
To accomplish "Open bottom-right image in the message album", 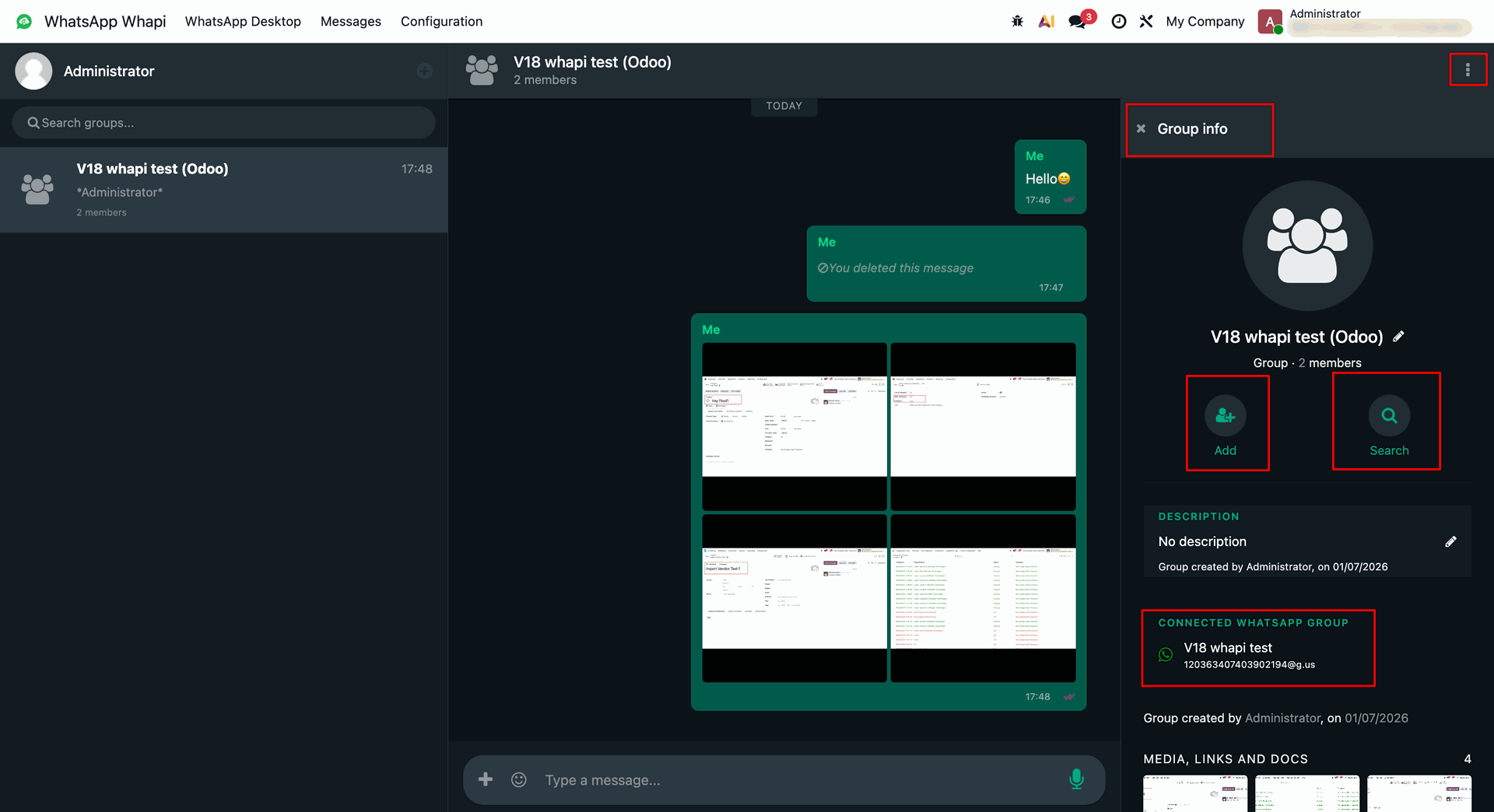I will 983,598.
